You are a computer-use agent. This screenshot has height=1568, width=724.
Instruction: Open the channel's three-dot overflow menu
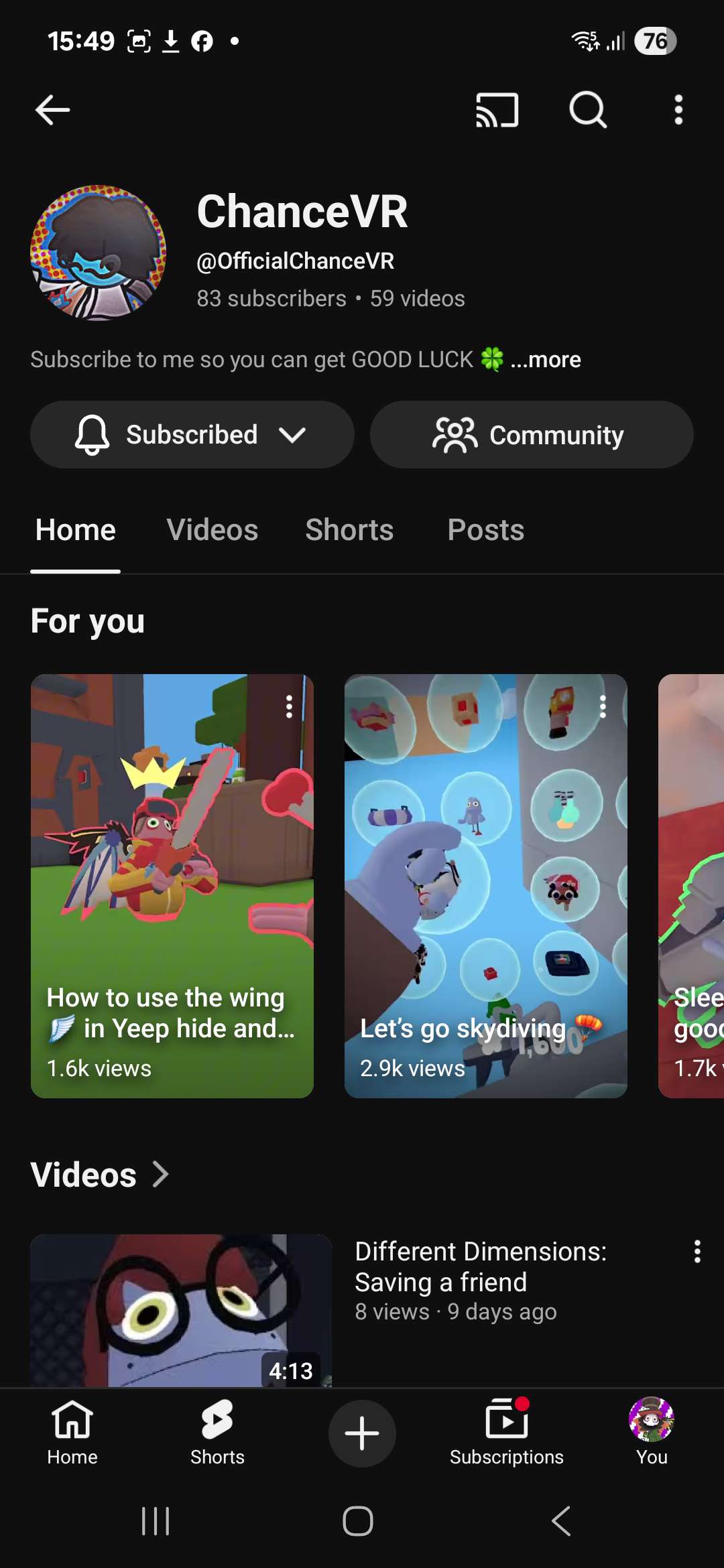point(678,109)
